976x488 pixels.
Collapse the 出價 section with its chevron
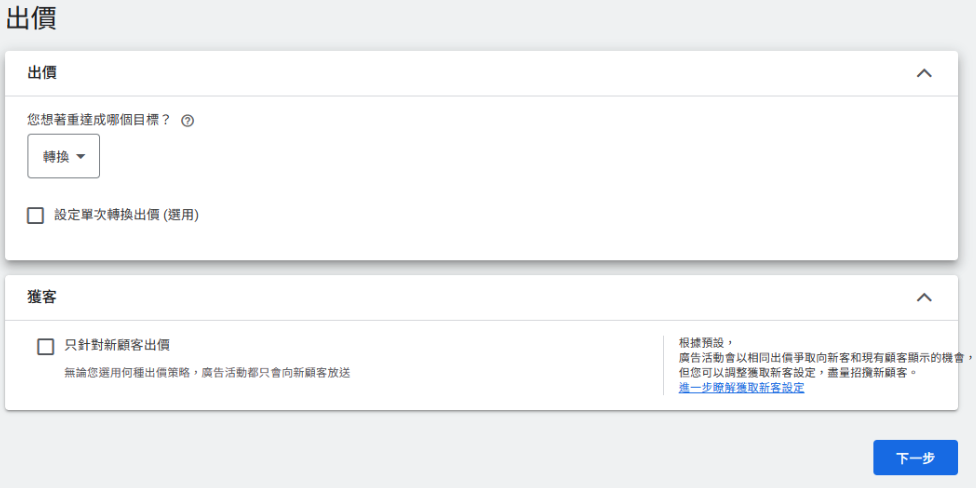(x=924, y=73)
